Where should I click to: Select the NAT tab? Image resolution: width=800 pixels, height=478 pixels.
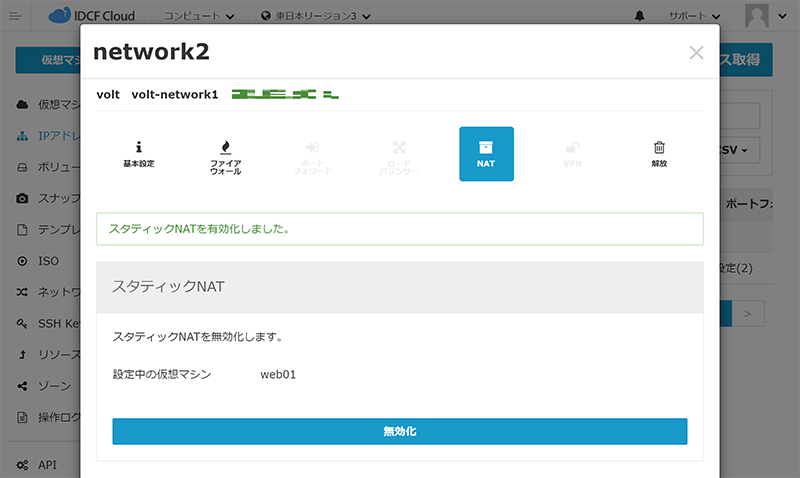tap(486, 153)
